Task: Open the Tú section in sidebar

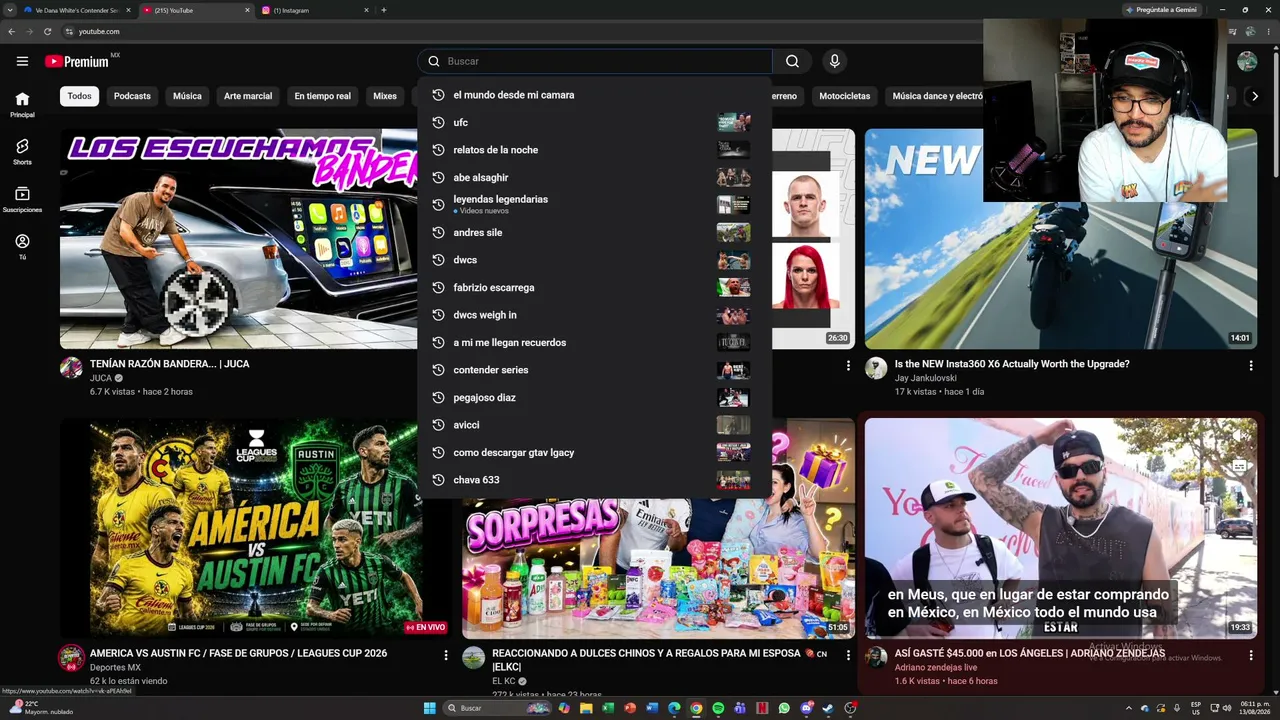Action: click(x=22, y=246)
